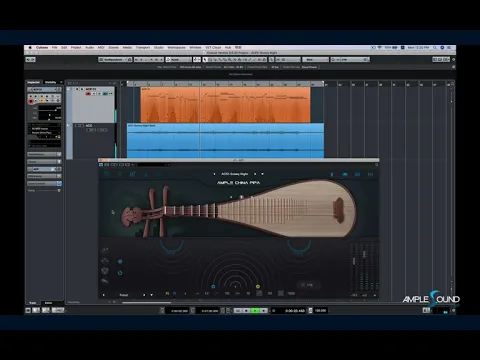Open the FX panel icon in the Pipa plugin

(158, 174)
